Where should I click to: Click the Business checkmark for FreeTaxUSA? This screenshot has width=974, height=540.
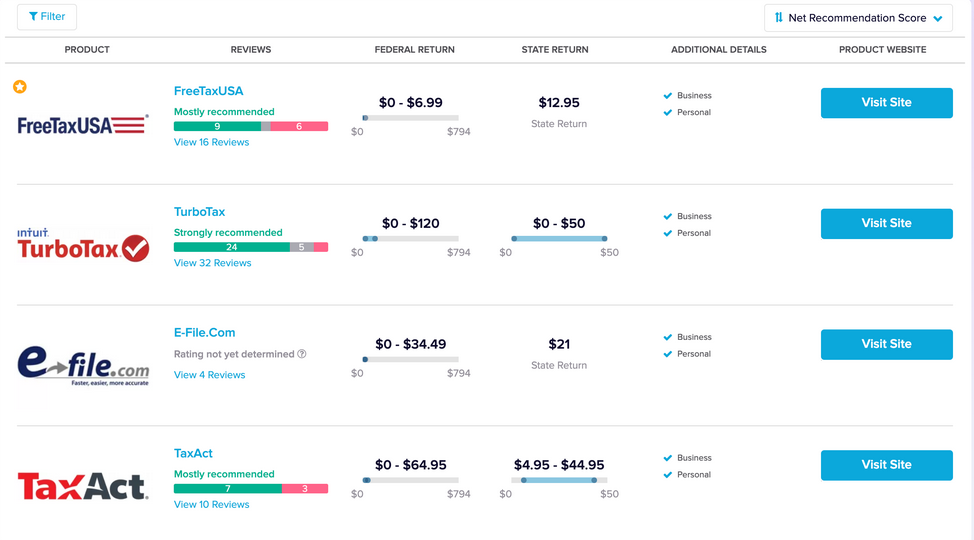[668, 96]
